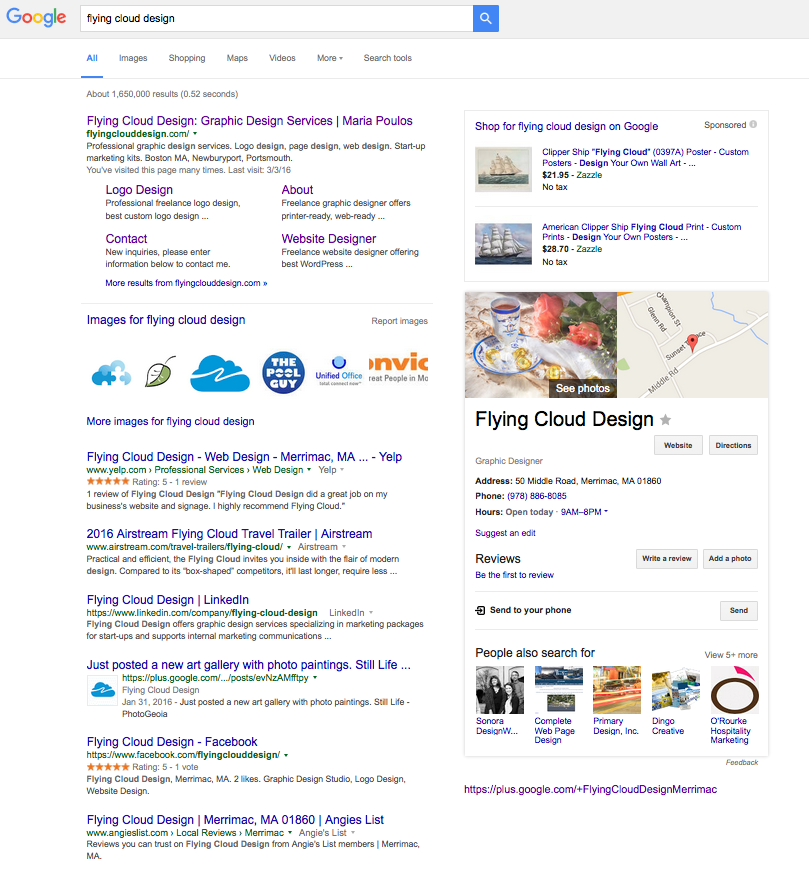Open the puzzle cloud image thumbnail
Image resolution: width=809 pixels, height=872 pixels.
click(111, 373)
